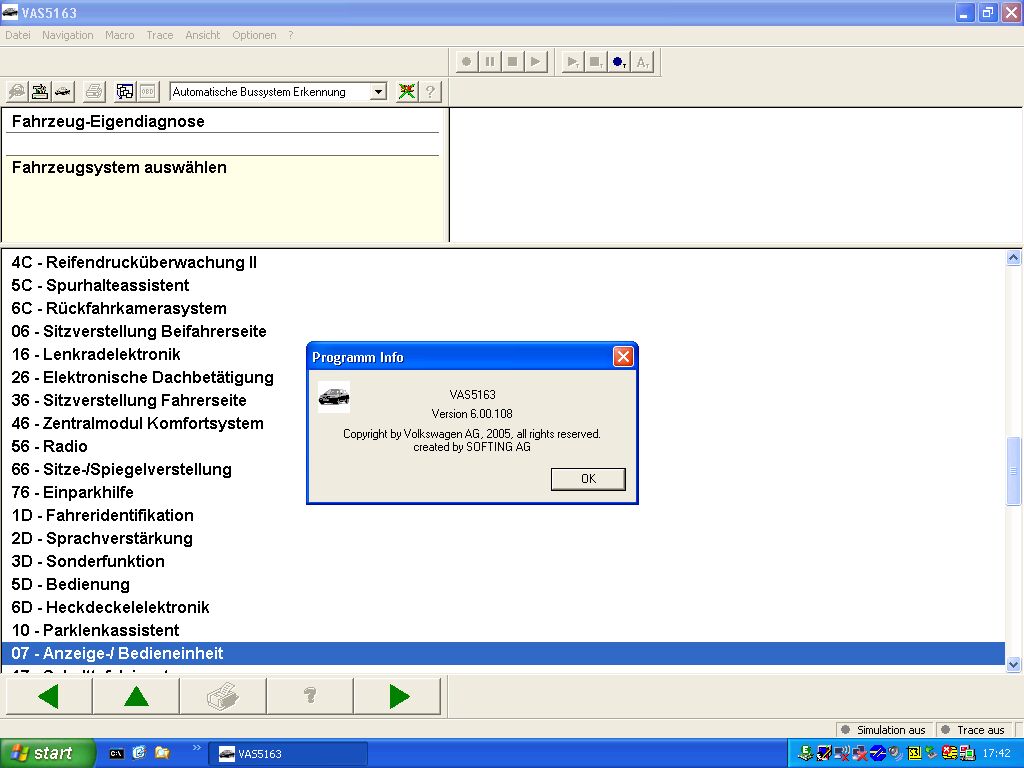Click the printer button in the bottom navigation bar

tap(223, 696)
